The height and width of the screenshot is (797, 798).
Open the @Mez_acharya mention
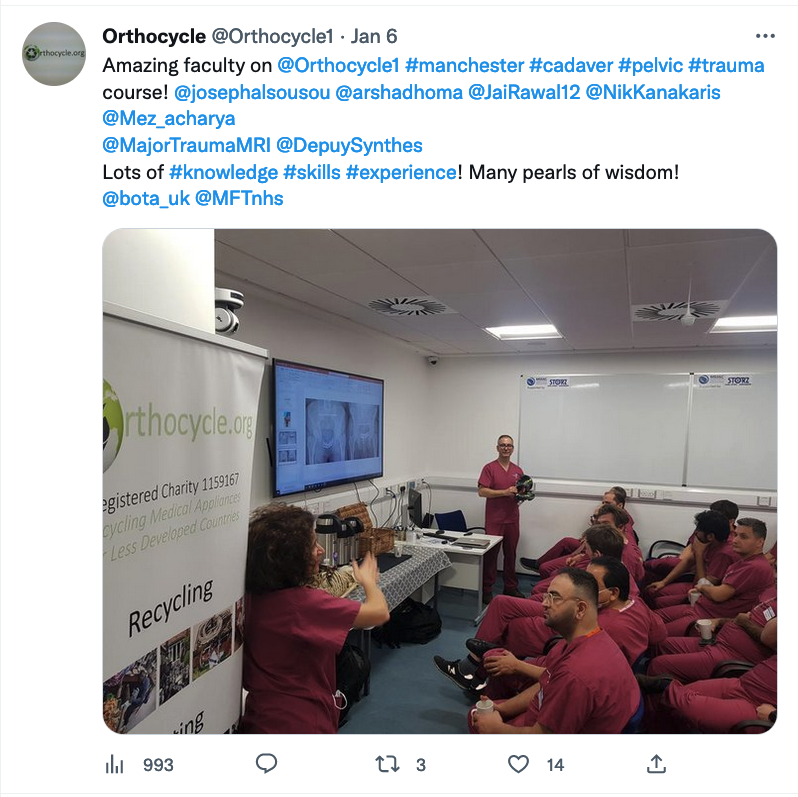(x=169, y=118)
